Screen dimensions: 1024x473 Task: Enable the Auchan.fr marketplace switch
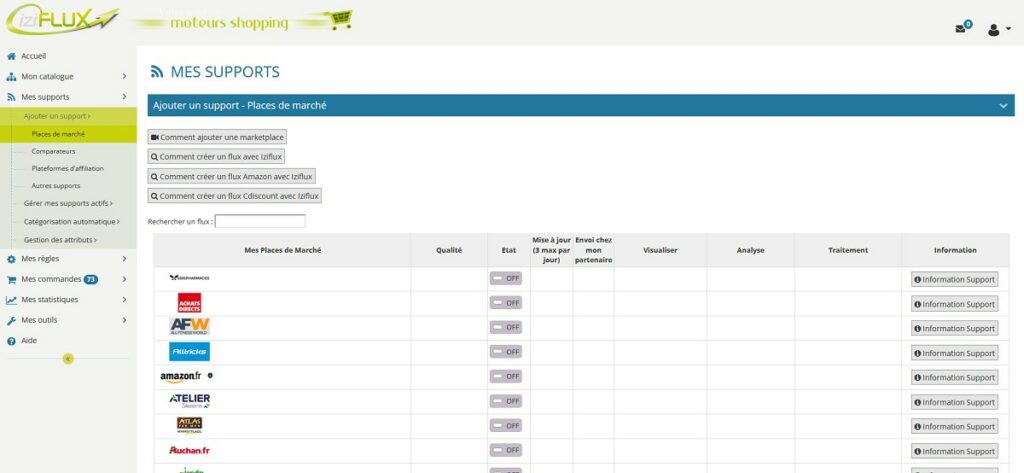505,451
